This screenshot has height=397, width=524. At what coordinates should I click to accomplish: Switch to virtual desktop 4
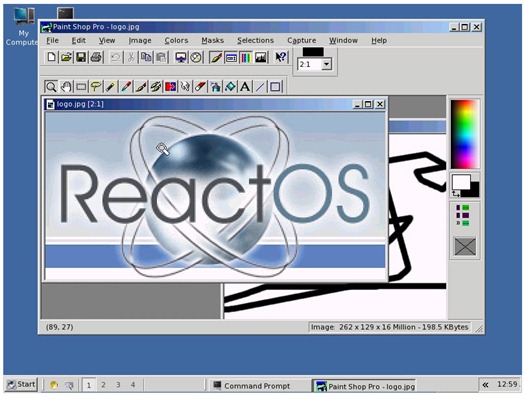[133, 385]
